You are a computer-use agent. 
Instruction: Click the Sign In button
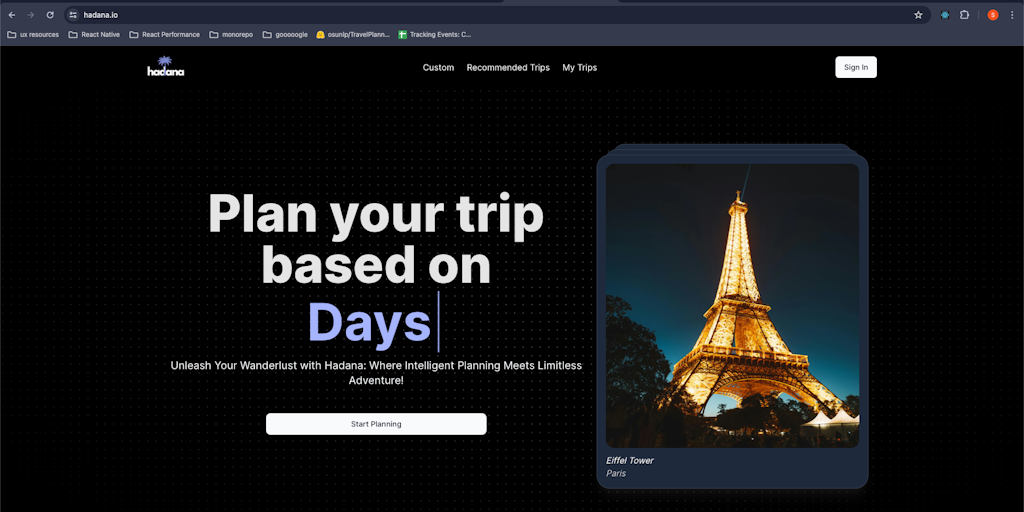[x=856, y=67]
